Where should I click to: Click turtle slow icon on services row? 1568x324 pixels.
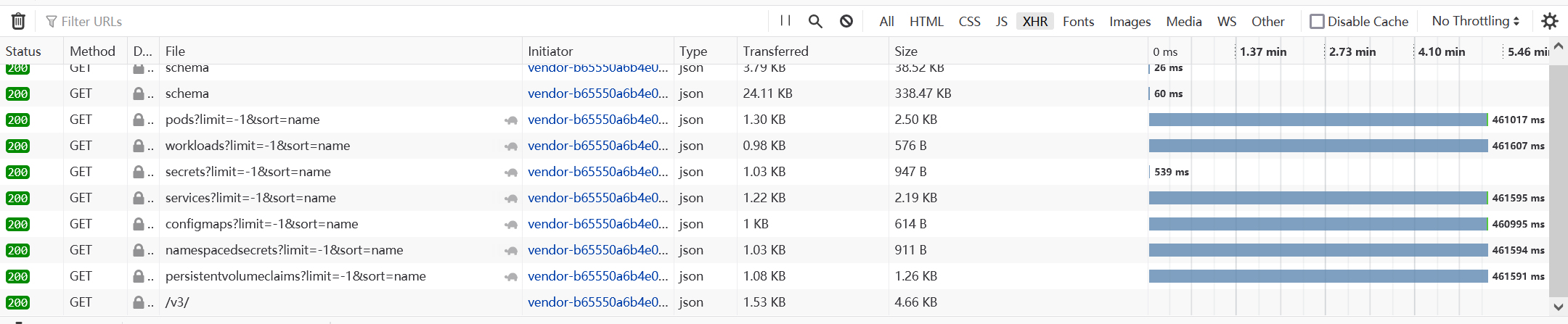pyautogui.click(x=511, y=199)
